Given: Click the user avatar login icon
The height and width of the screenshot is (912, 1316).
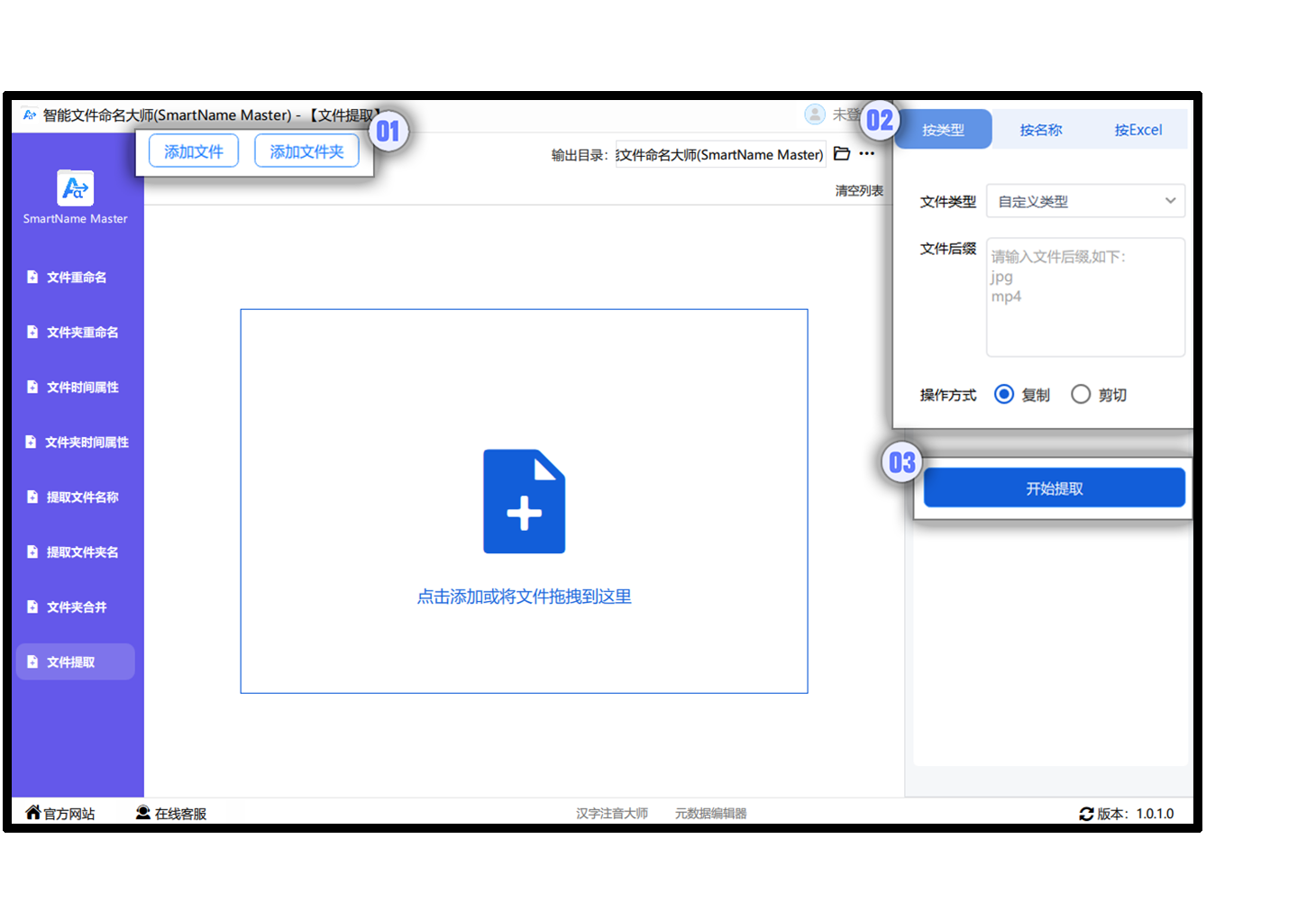Looking at the screenshot, I should (x=815, y=114).
